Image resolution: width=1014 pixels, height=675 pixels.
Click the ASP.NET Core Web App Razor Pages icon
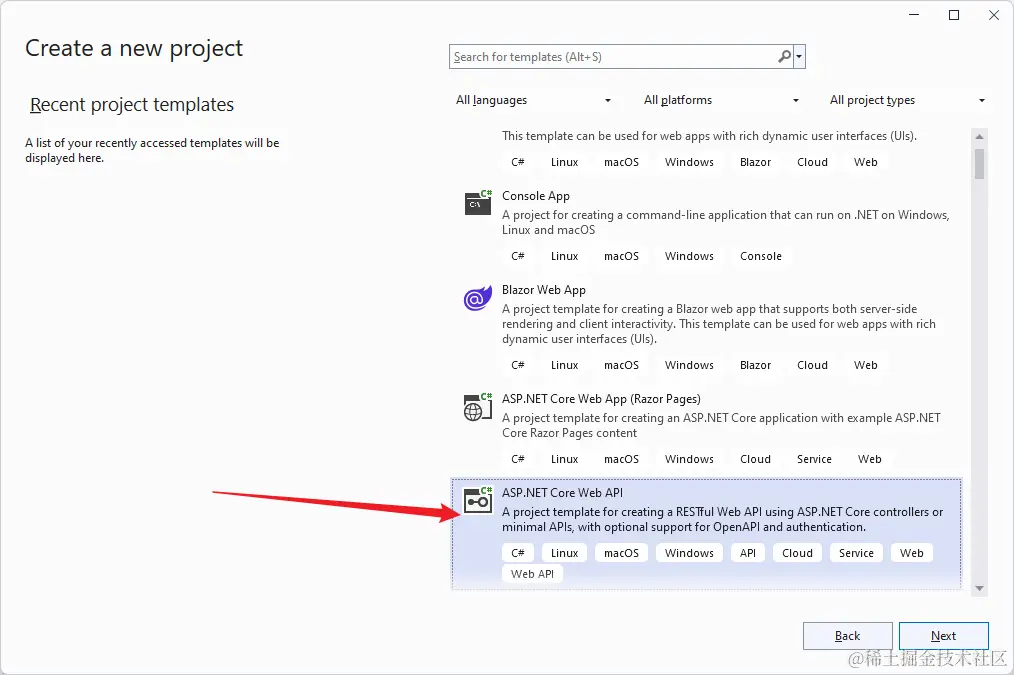tap(478, 407)
